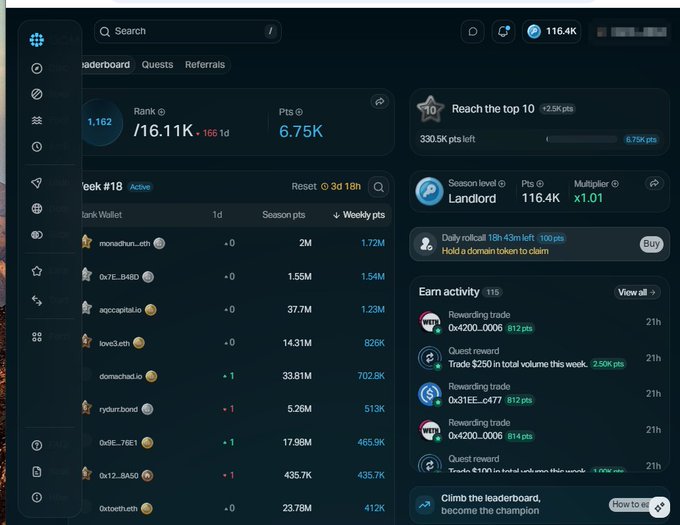Sort table by Weekly pts column
This screenshot has width=680, height=525.
coord(359,215)
